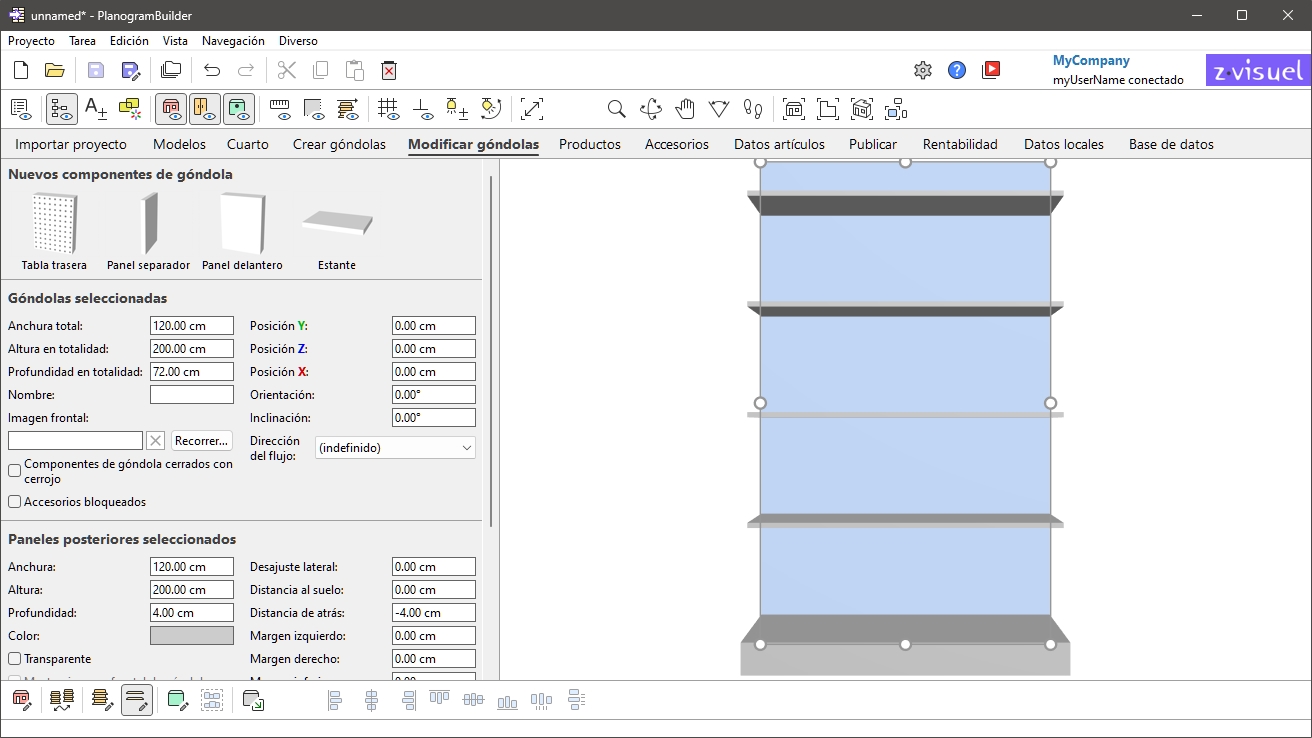Click the frame selected items view icon
This screenshot has height=738, width=1312.
896,108
